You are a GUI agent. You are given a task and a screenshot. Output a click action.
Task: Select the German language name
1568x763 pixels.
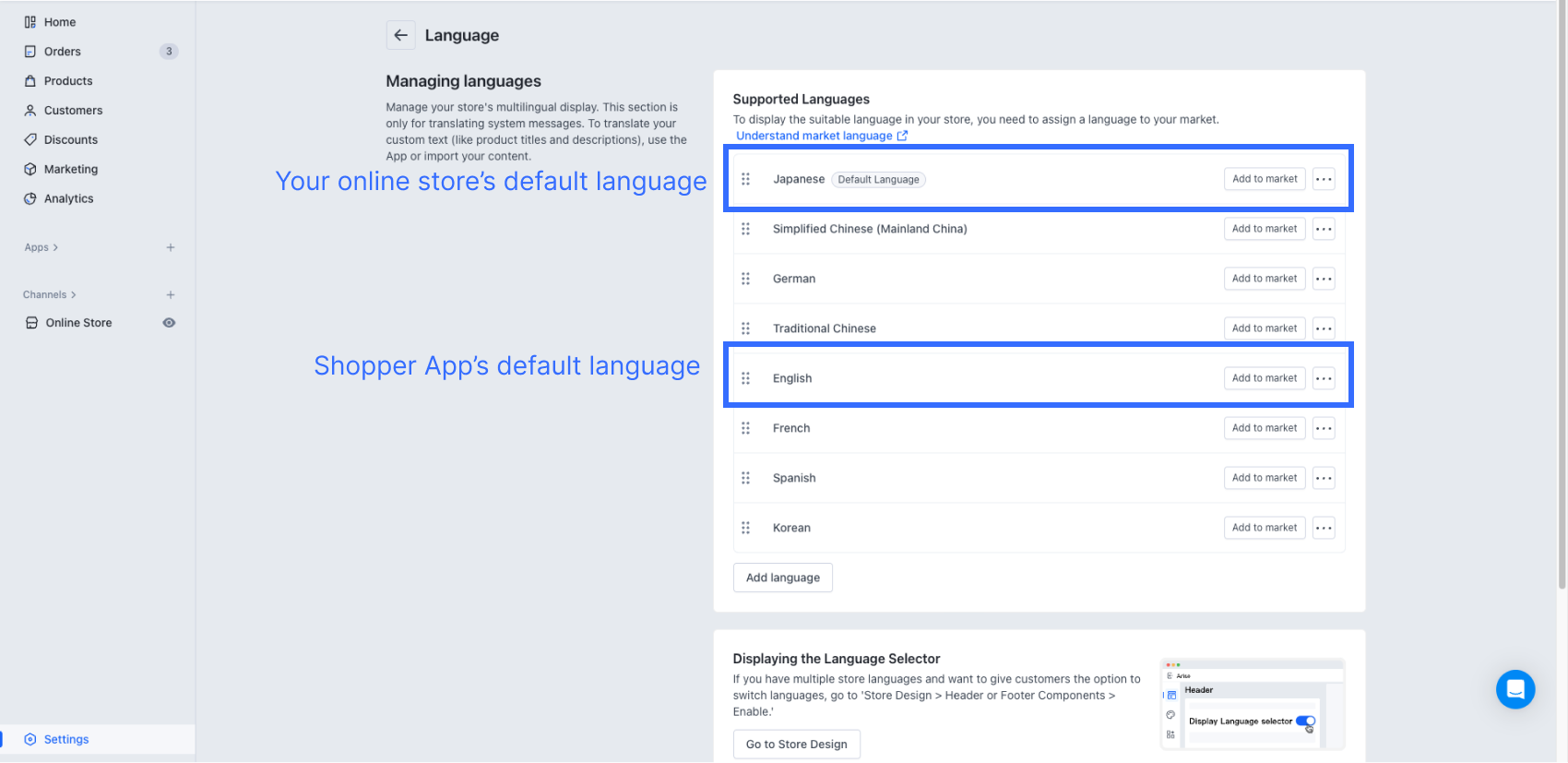pos(794,279)
